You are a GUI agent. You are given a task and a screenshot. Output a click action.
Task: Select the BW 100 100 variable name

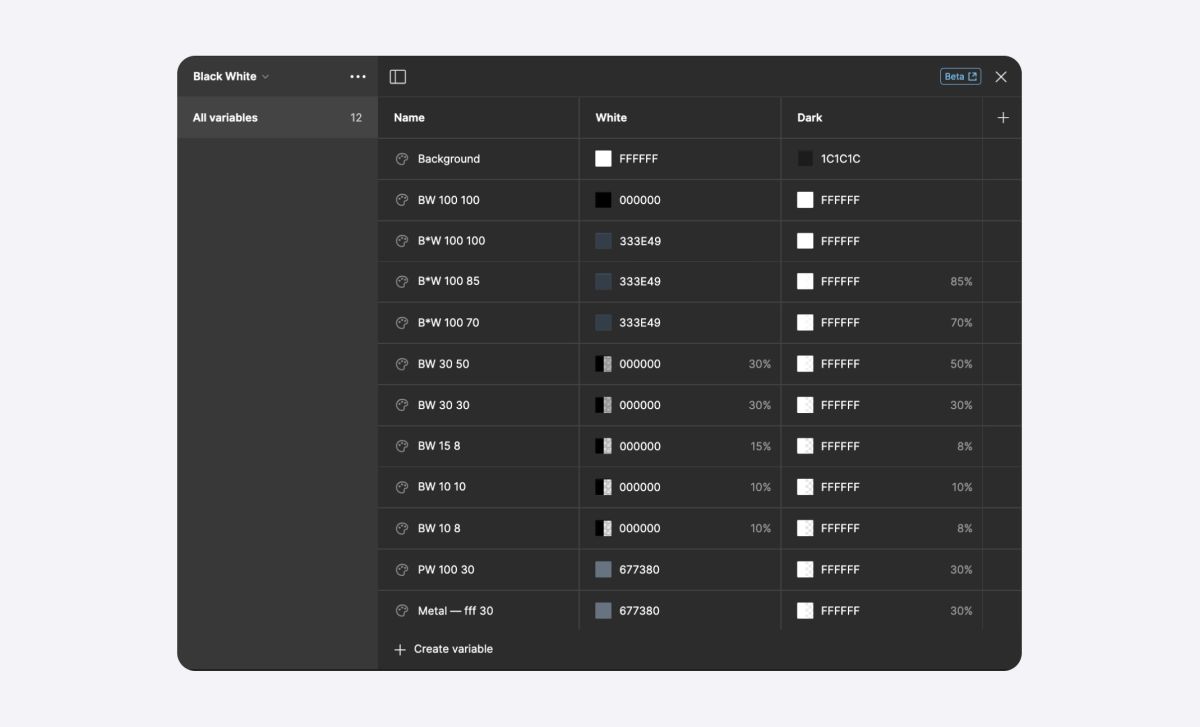449,200
